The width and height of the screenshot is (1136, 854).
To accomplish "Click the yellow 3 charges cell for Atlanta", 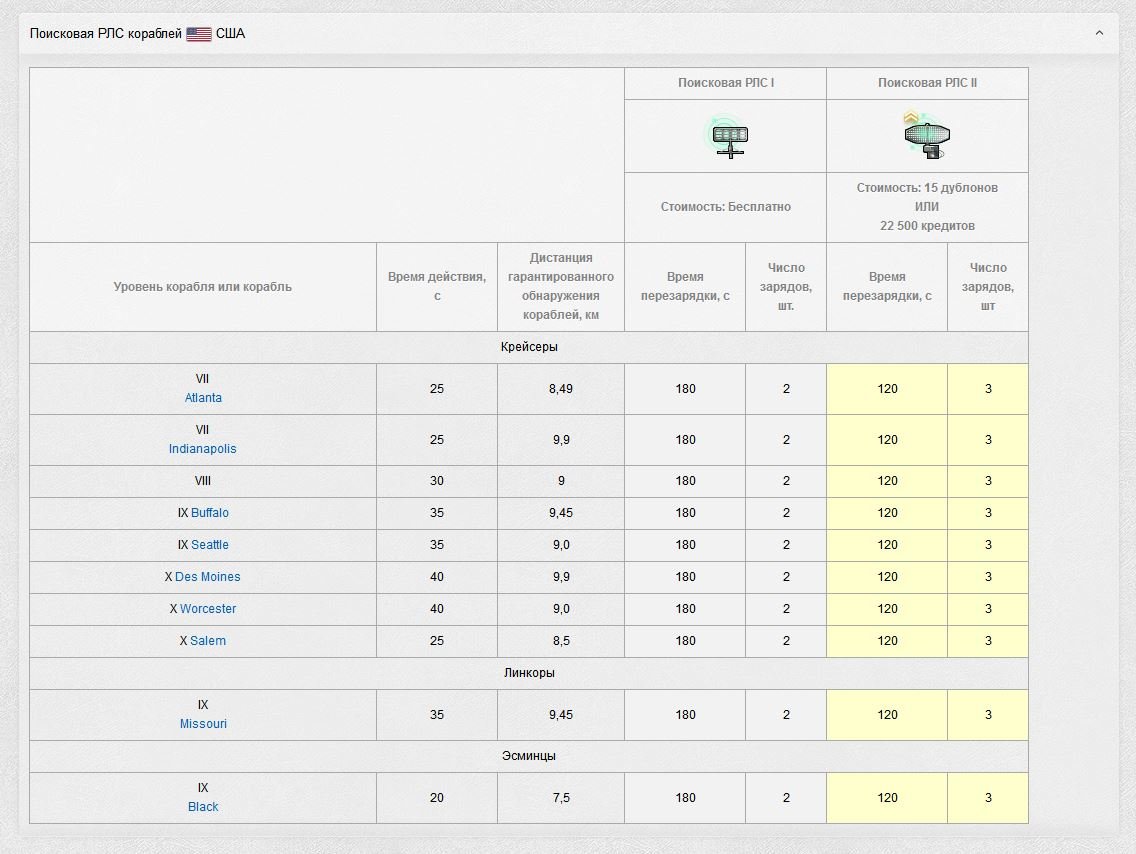I will [x=988, y=389].
